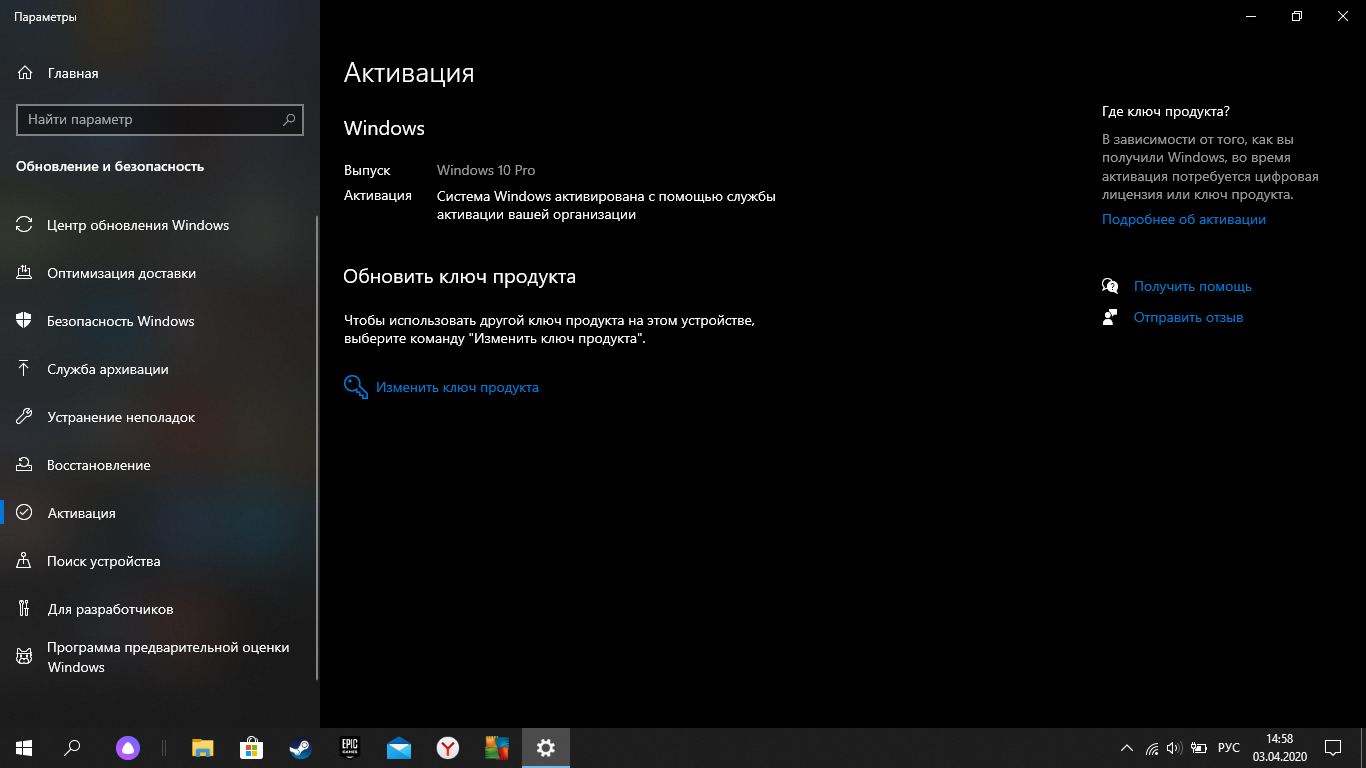The image size is (1366, 768).
Task: Click the Активация page heading
Action: [x=409, y=73]
